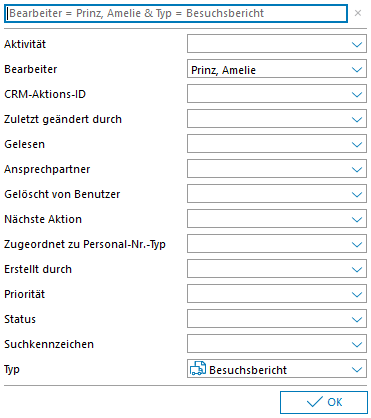Screen dimensions: 371x418
Task: Open the Gelesen dropdown arrow
Action: pos(357,144)
